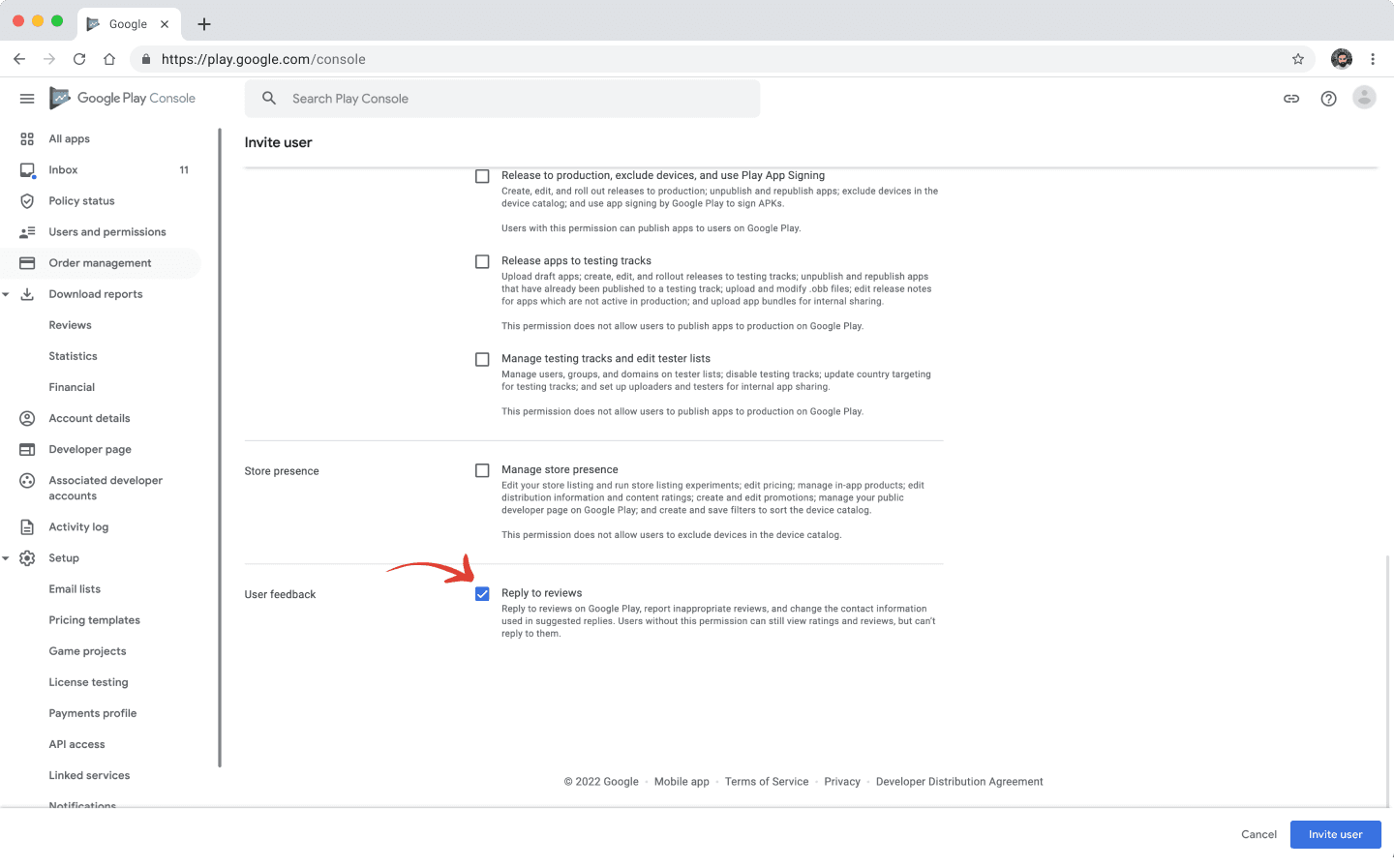The height and width of the screenshot is (868, 1394).
Task: Cancel the invite user form
Action: click(1259, 834)
